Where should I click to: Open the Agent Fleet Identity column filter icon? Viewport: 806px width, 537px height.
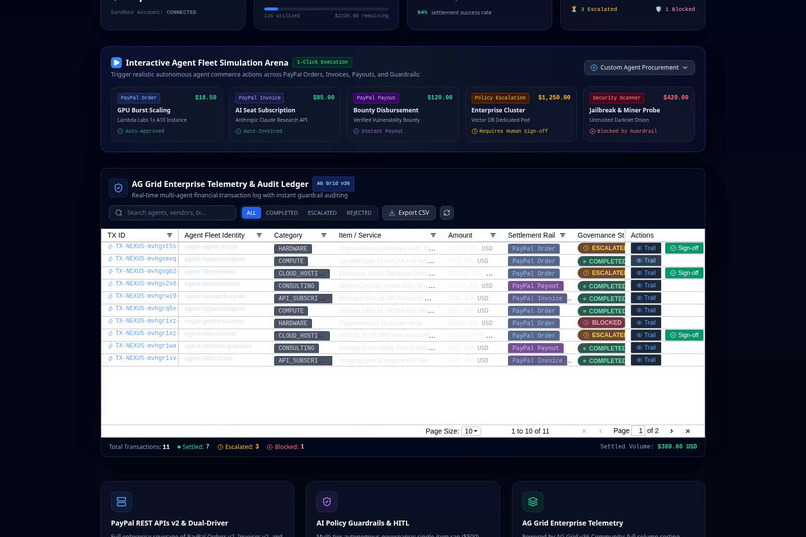click(259, 235)
